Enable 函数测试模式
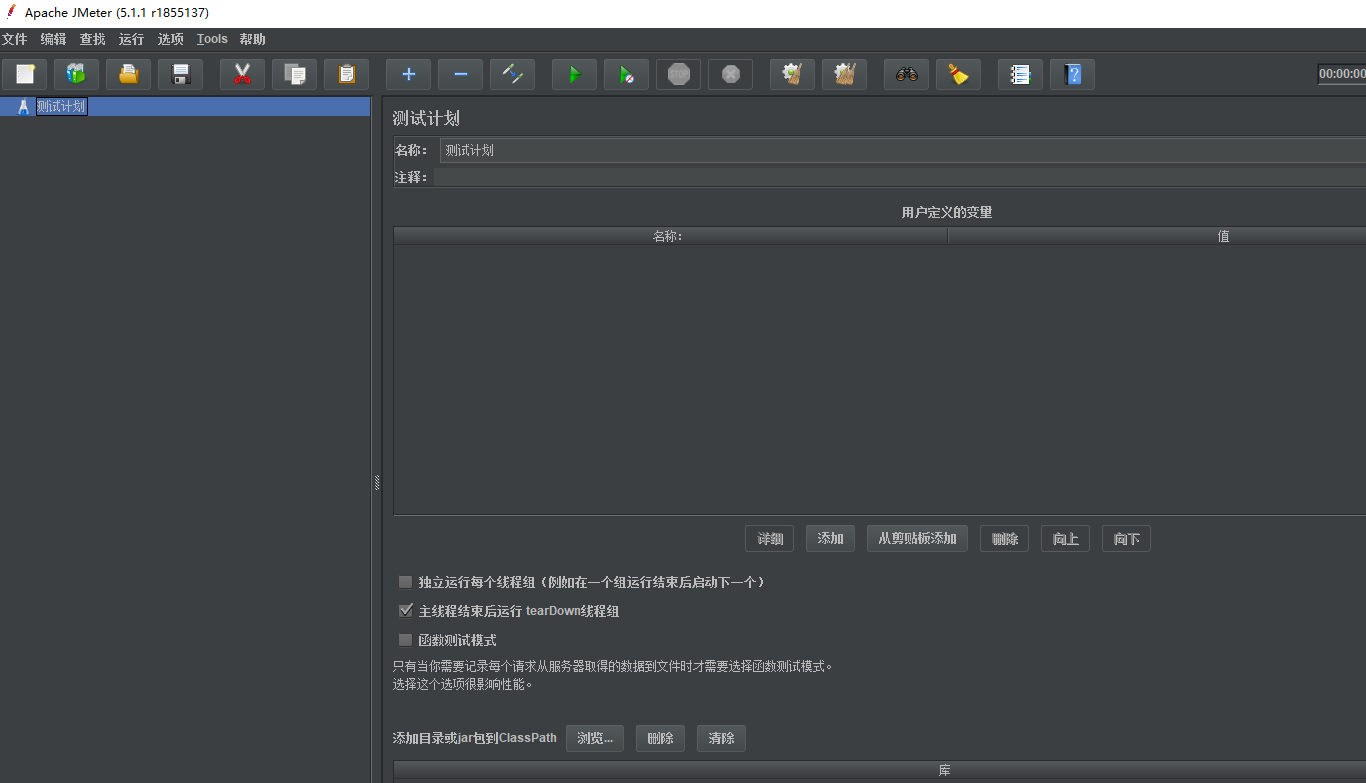The image size is (1366, 783). [x=406, y=639]
